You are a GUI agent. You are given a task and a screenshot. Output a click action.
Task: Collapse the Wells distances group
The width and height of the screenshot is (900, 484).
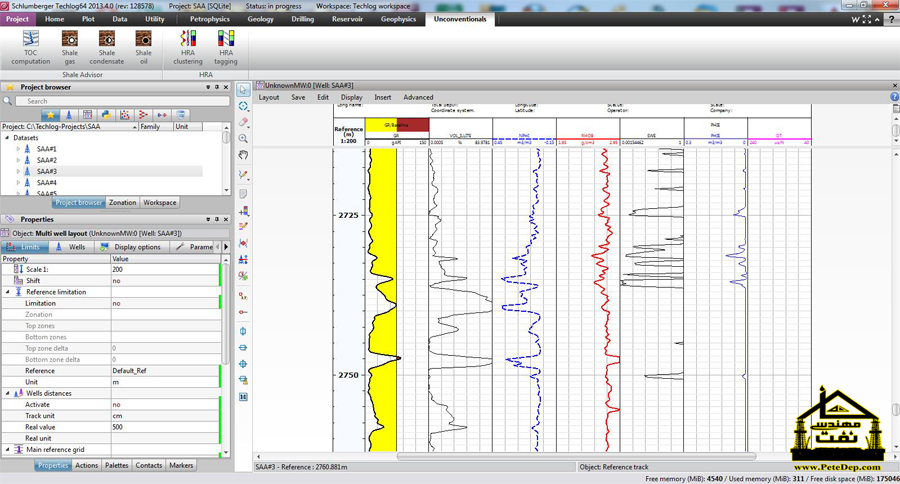(8, 393)
